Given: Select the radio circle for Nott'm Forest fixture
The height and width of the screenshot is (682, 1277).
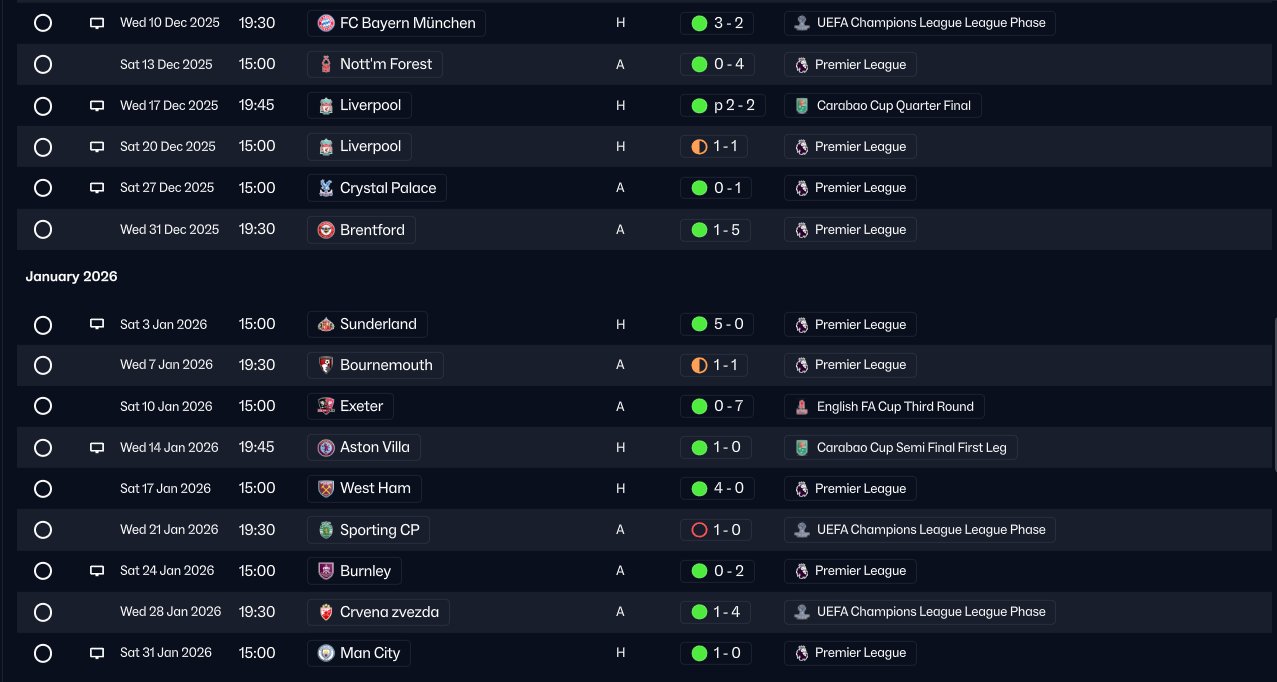Looking at the screenshot, I should 43,64.
